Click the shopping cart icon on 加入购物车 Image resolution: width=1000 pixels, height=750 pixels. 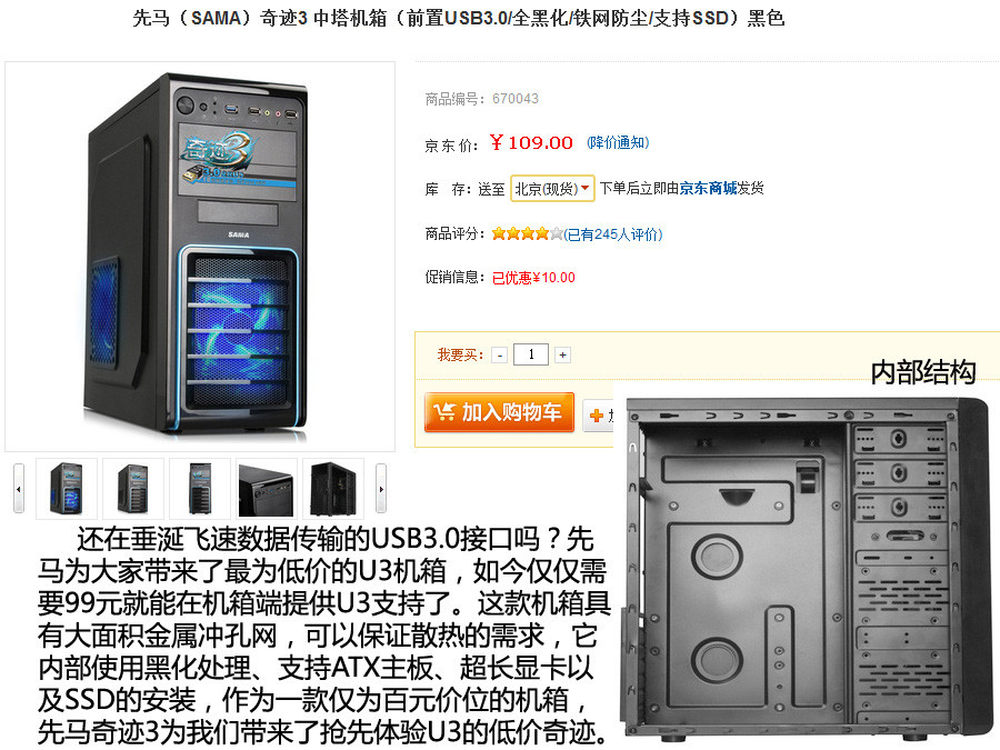444,412
